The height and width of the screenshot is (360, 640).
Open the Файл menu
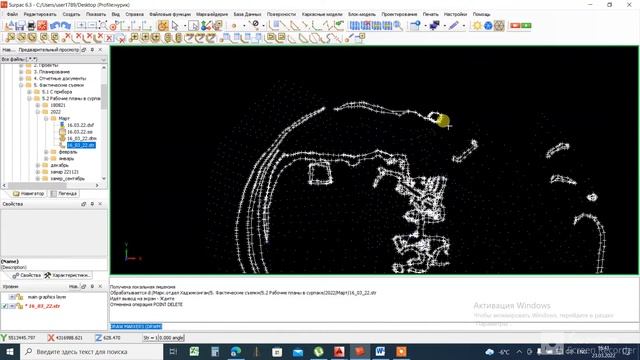pyautogui.click(x=12, y=14)
